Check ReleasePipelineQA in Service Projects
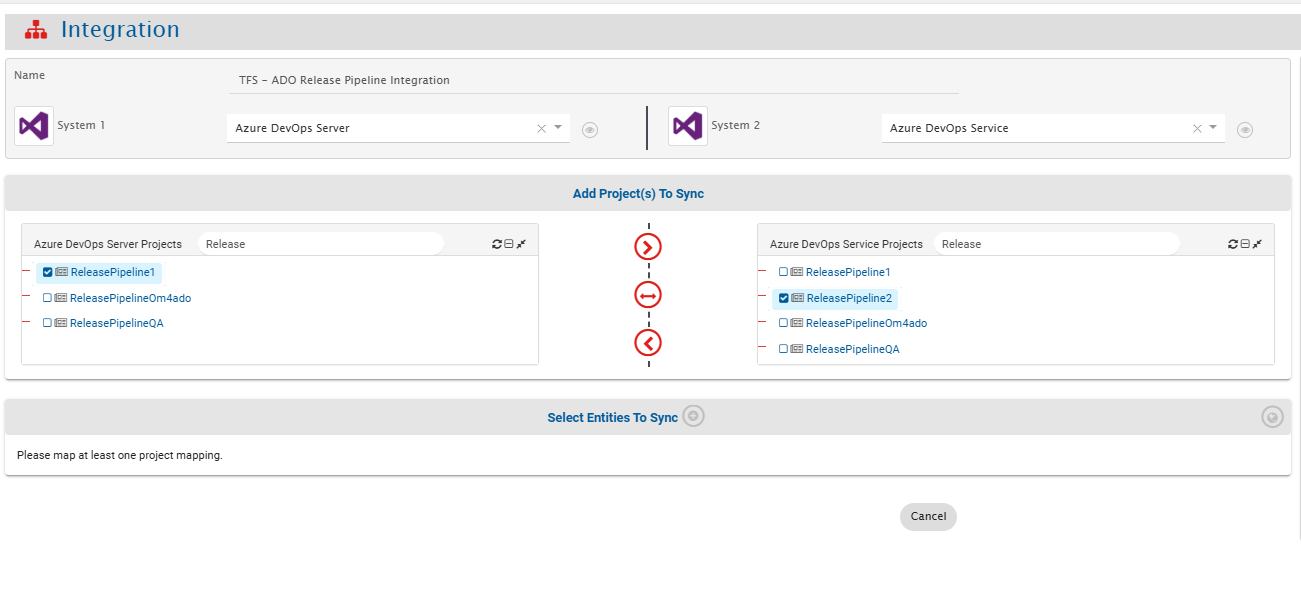The image size is (1301, 595). click(783, 349)
